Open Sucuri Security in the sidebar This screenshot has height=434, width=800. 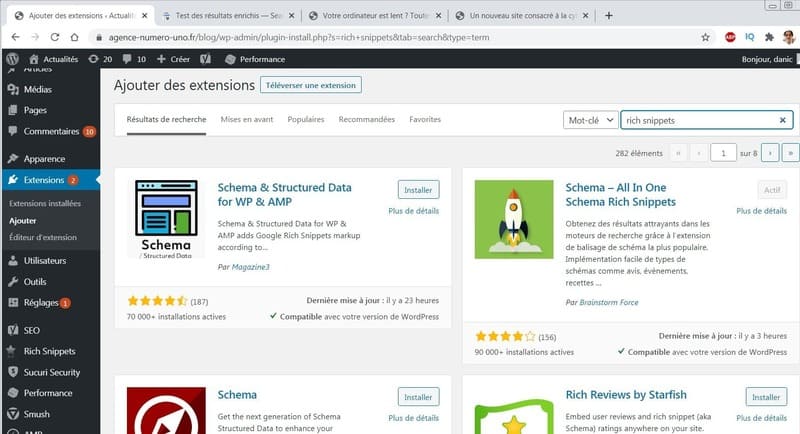point(50,372)
